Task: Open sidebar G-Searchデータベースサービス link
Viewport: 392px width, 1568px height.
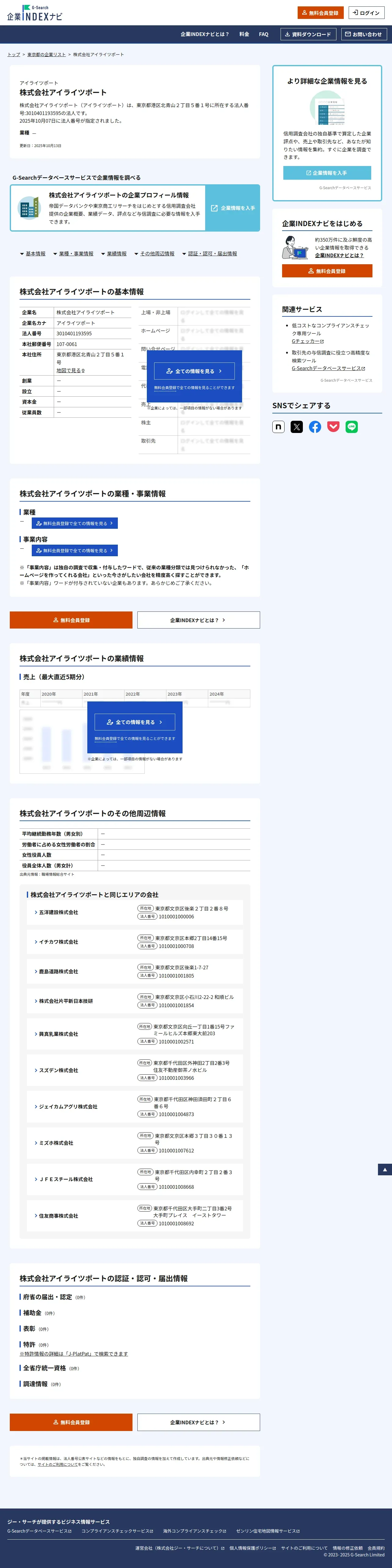Action: click(328, 368)
